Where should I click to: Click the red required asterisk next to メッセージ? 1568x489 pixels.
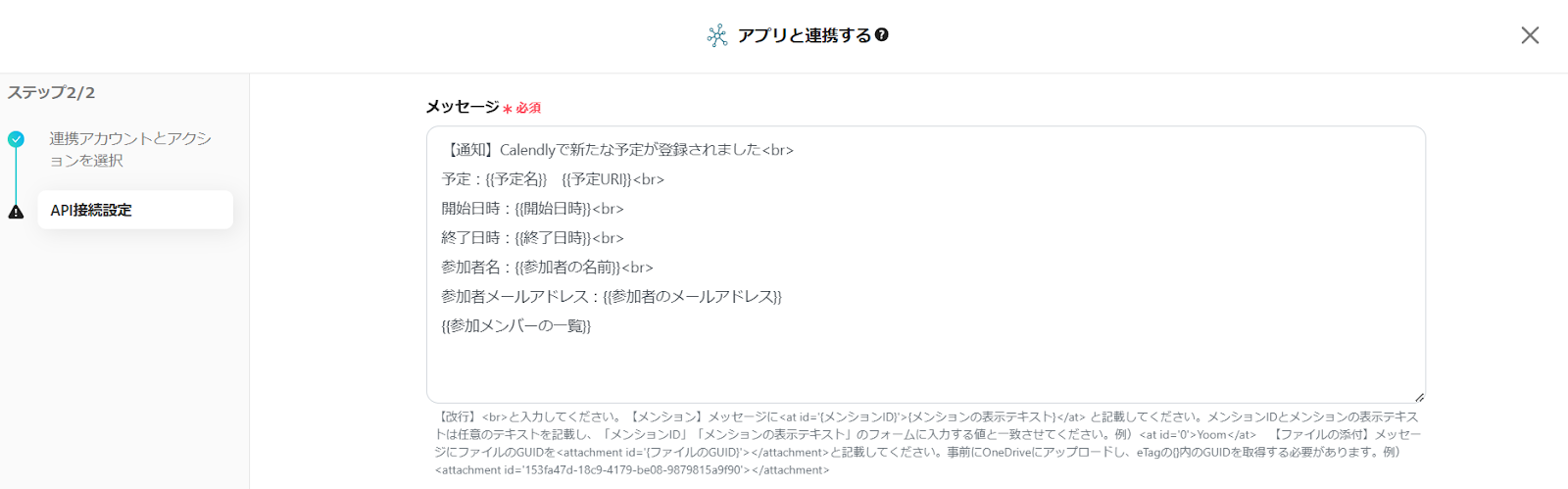coord(507,109)
